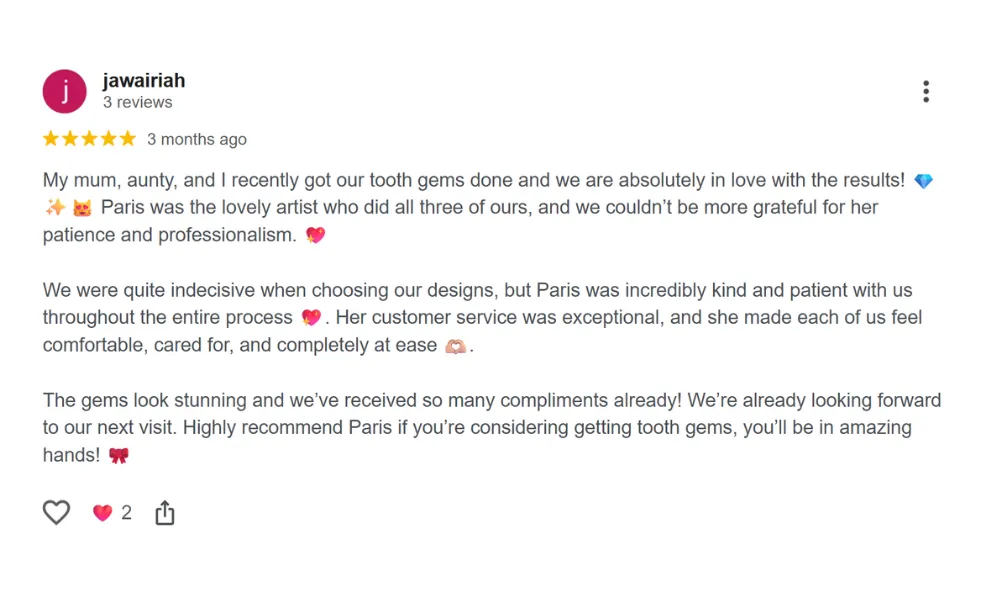
Task: Click the heart emoji after 'professionalism'
Action: (315, 236)
